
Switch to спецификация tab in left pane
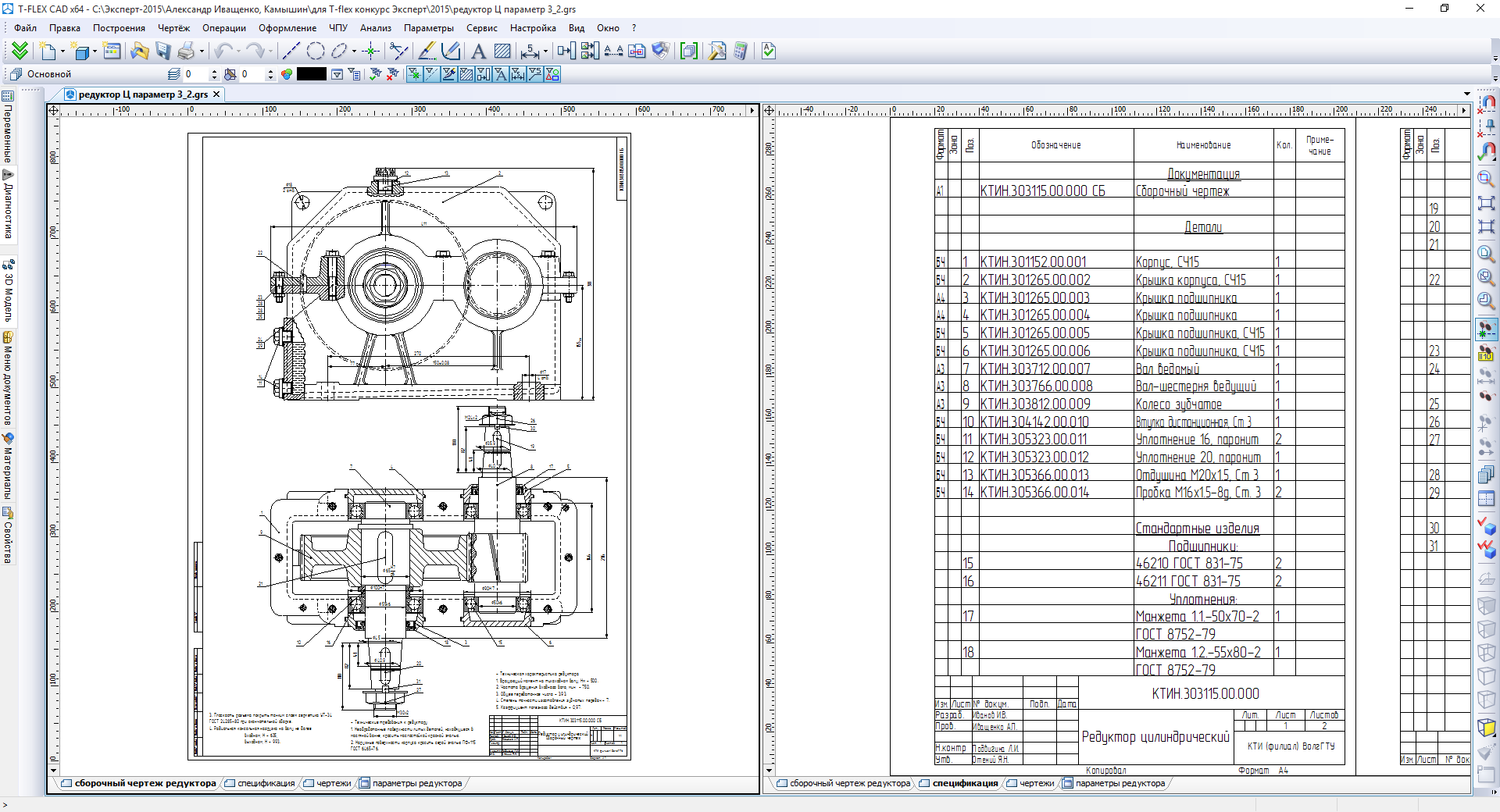(x=266, y=783)
